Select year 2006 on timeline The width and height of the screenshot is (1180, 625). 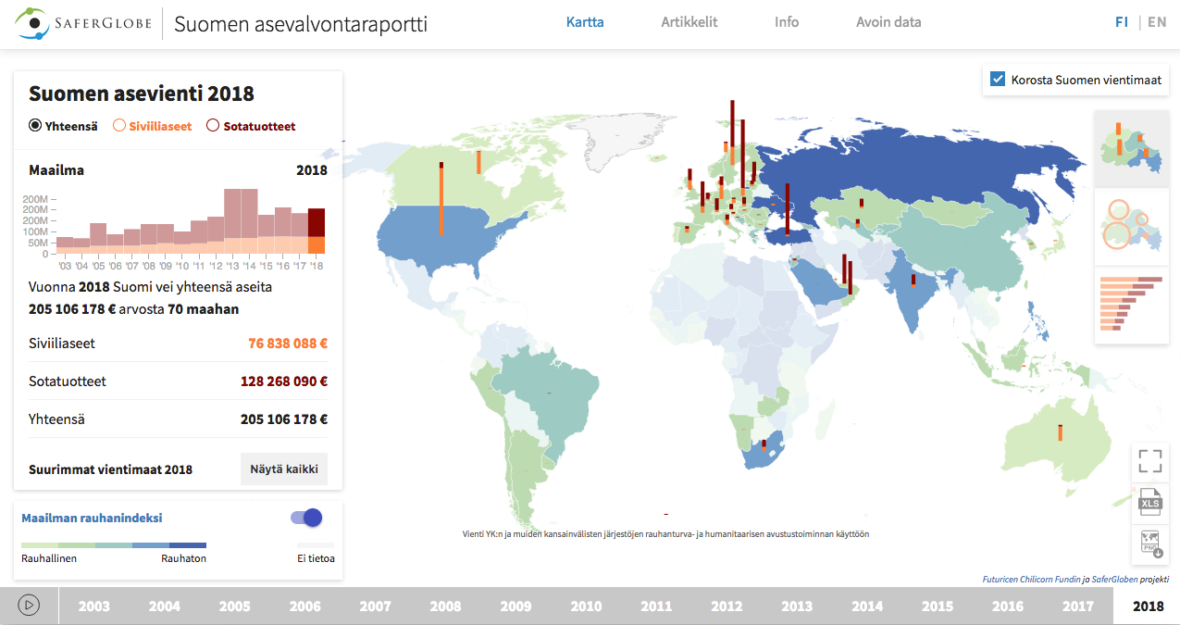point(305,606)
